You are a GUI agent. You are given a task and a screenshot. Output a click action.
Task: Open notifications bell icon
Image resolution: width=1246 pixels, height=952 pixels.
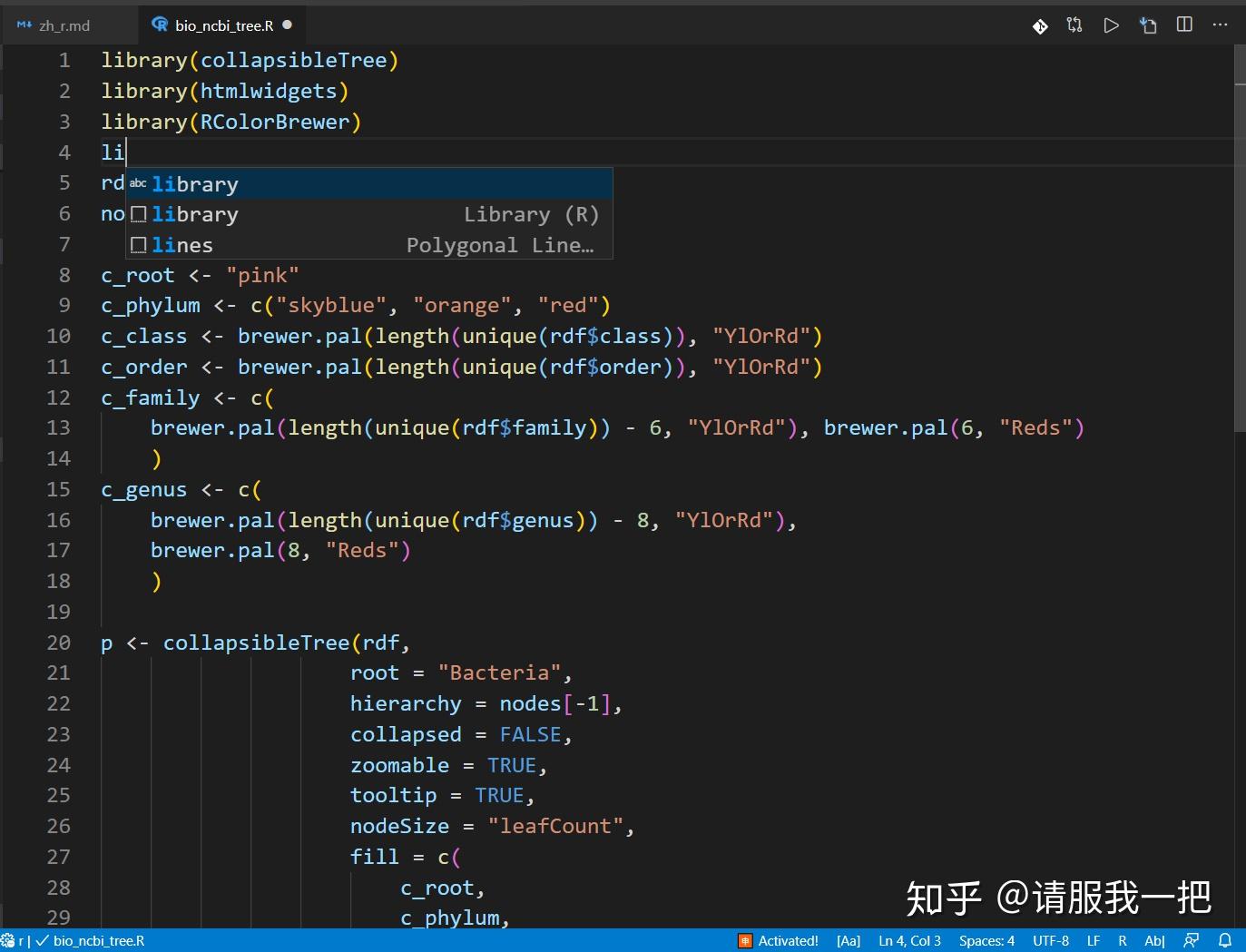1225,941
